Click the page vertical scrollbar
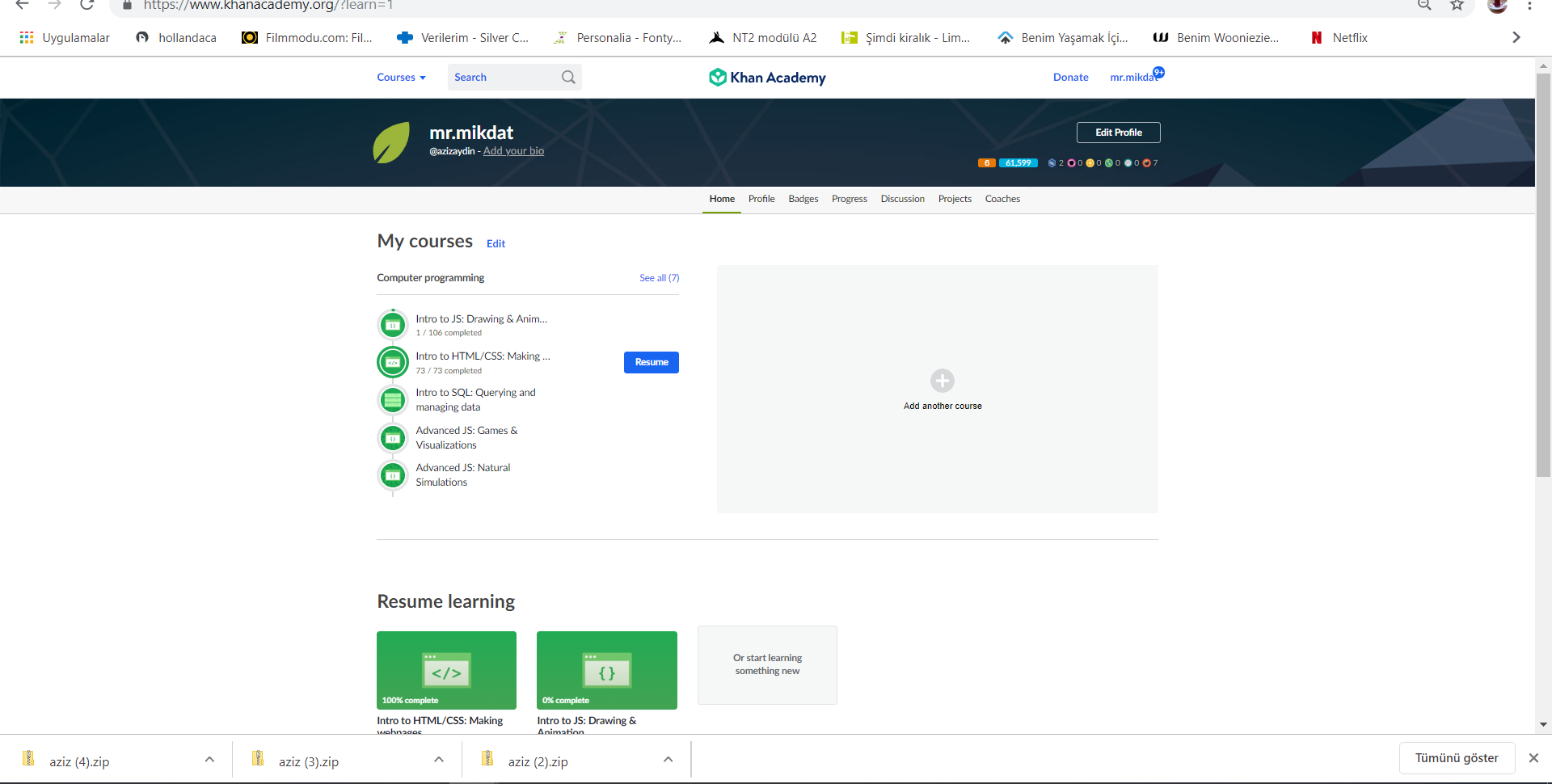The width and height of the screenshot is (1552, 784). coord(1543,275)
